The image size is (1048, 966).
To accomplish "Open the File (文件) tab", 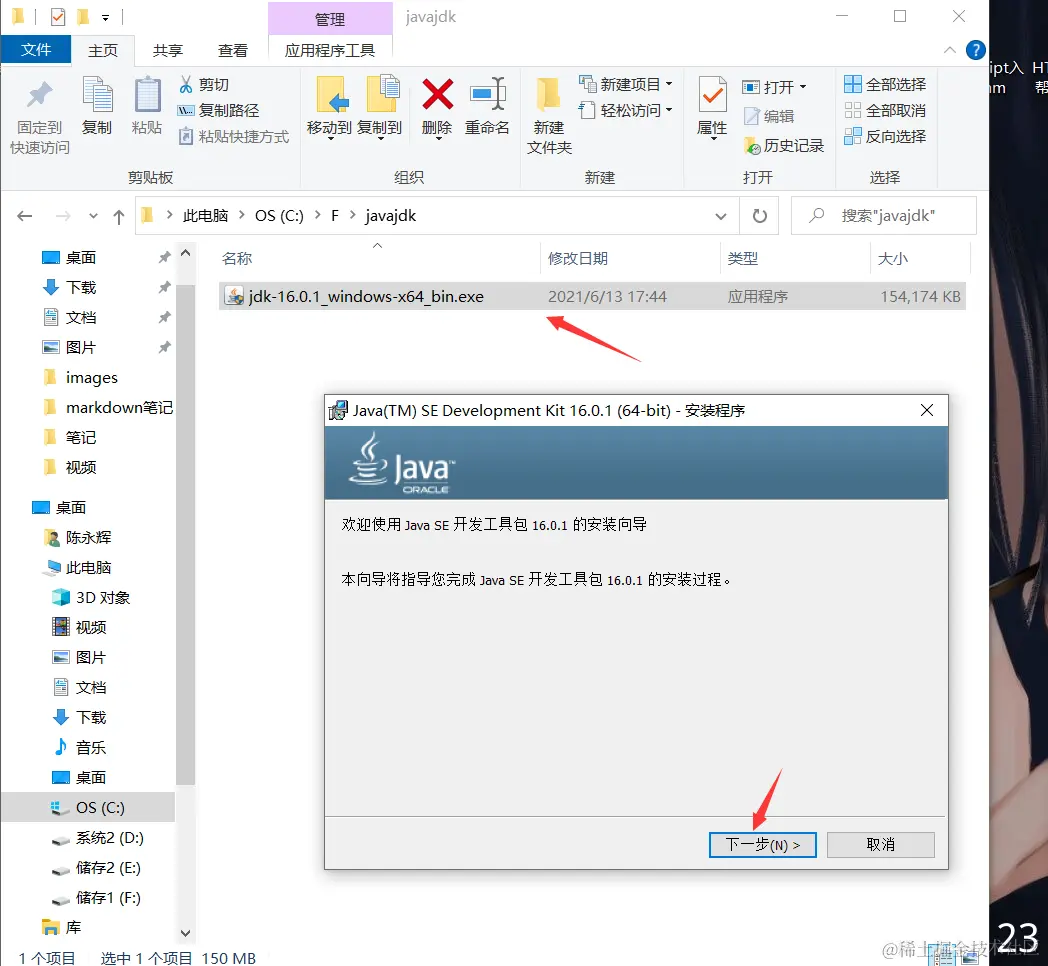I will (x=35, y=49).
